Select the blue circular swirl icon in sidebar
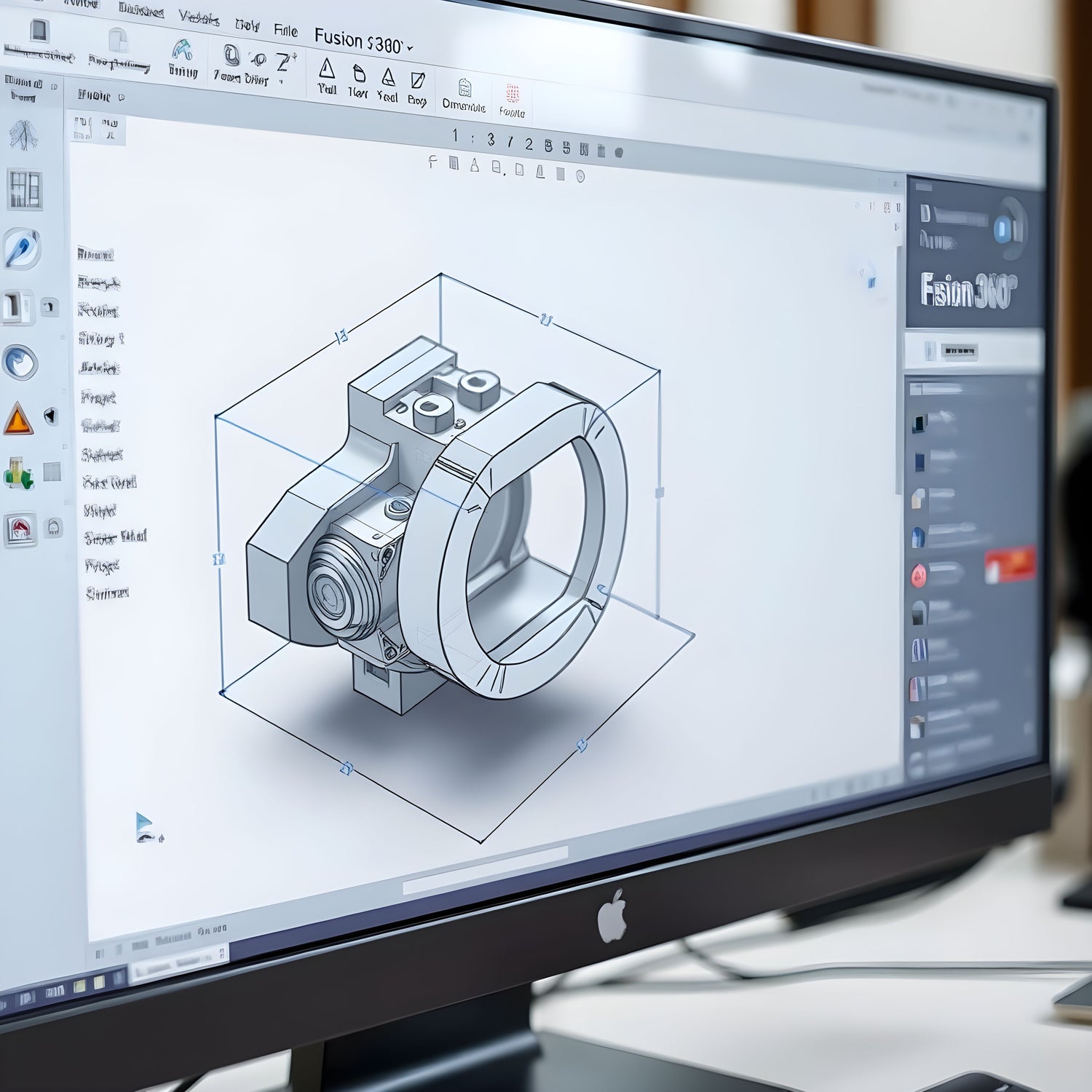Image resolution: width=1092 pixels, height=1092 pixels. pyautogui.click(x=20, y=362)
